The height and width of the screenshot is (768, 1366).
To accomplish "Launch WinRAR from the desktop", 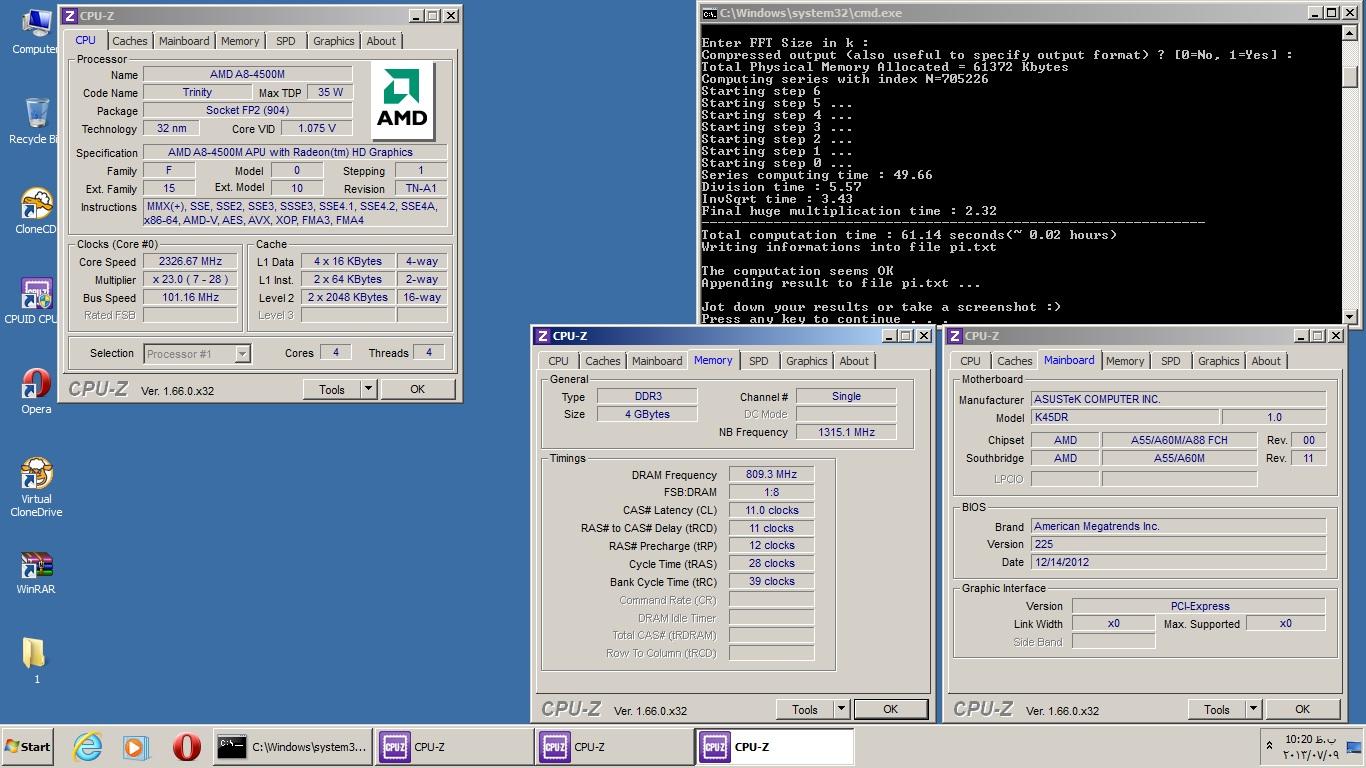I will (x=36, y=573).
